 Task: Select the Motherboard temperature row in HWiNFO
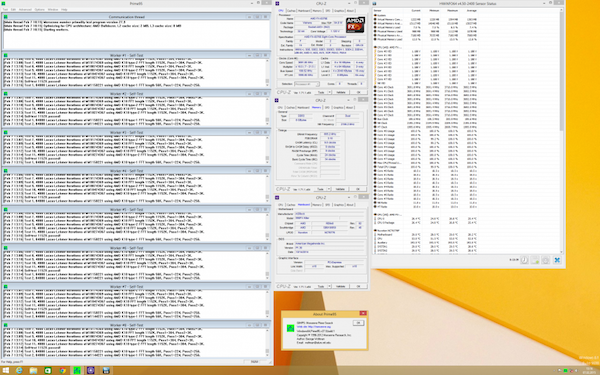coord(426,235)
